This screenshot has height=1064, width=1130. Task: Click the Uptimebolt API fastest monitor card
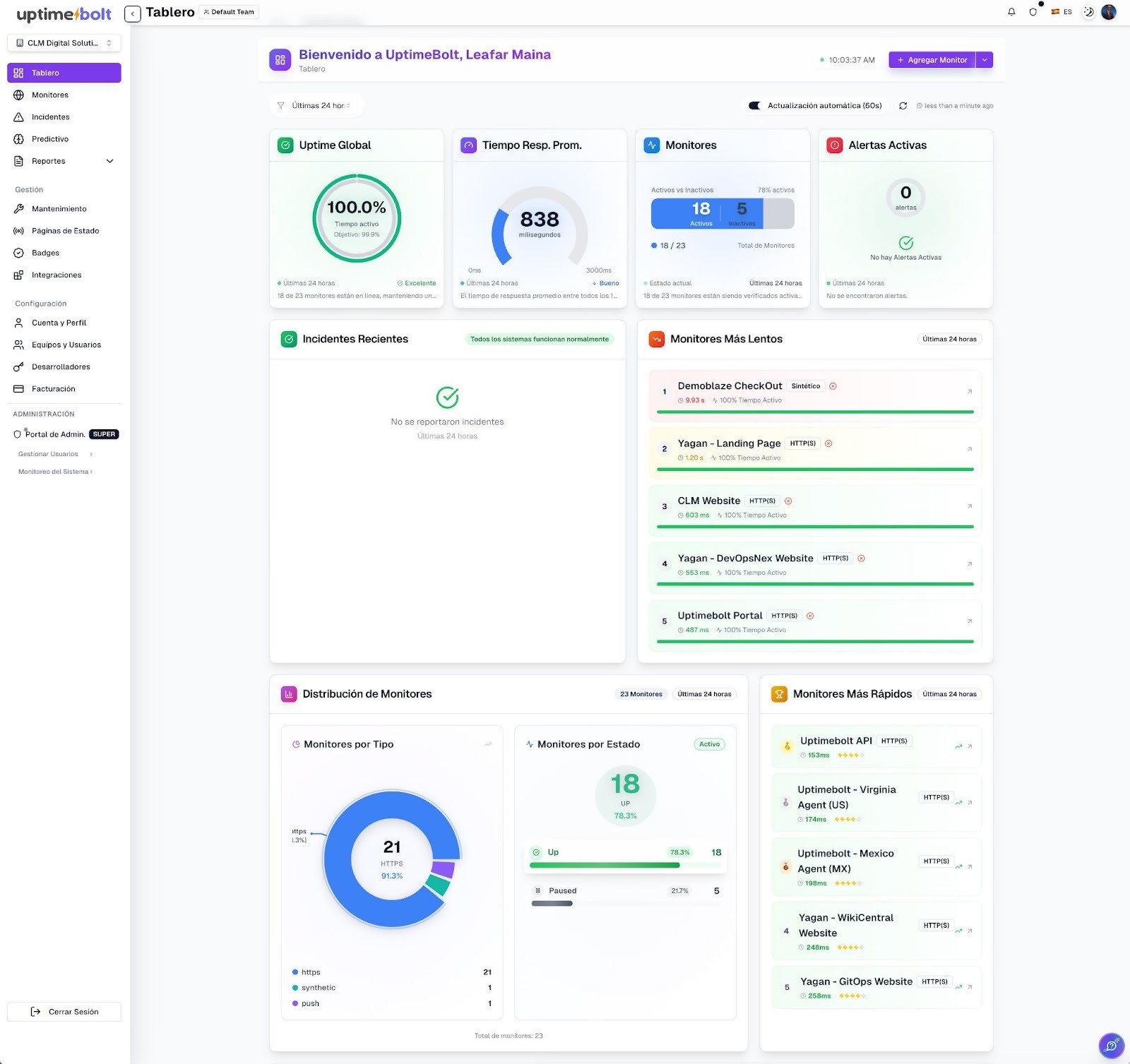pyautogui.click(x=876, y=746)
